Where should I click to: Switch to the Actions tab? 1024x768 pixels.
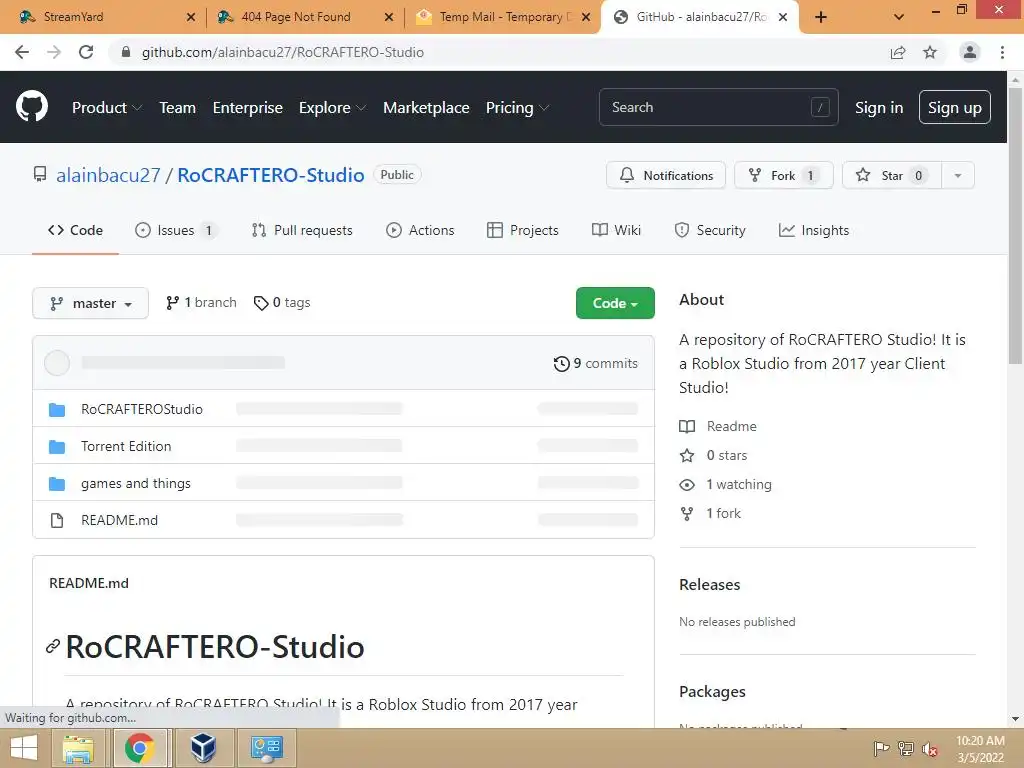click(420, 231)
